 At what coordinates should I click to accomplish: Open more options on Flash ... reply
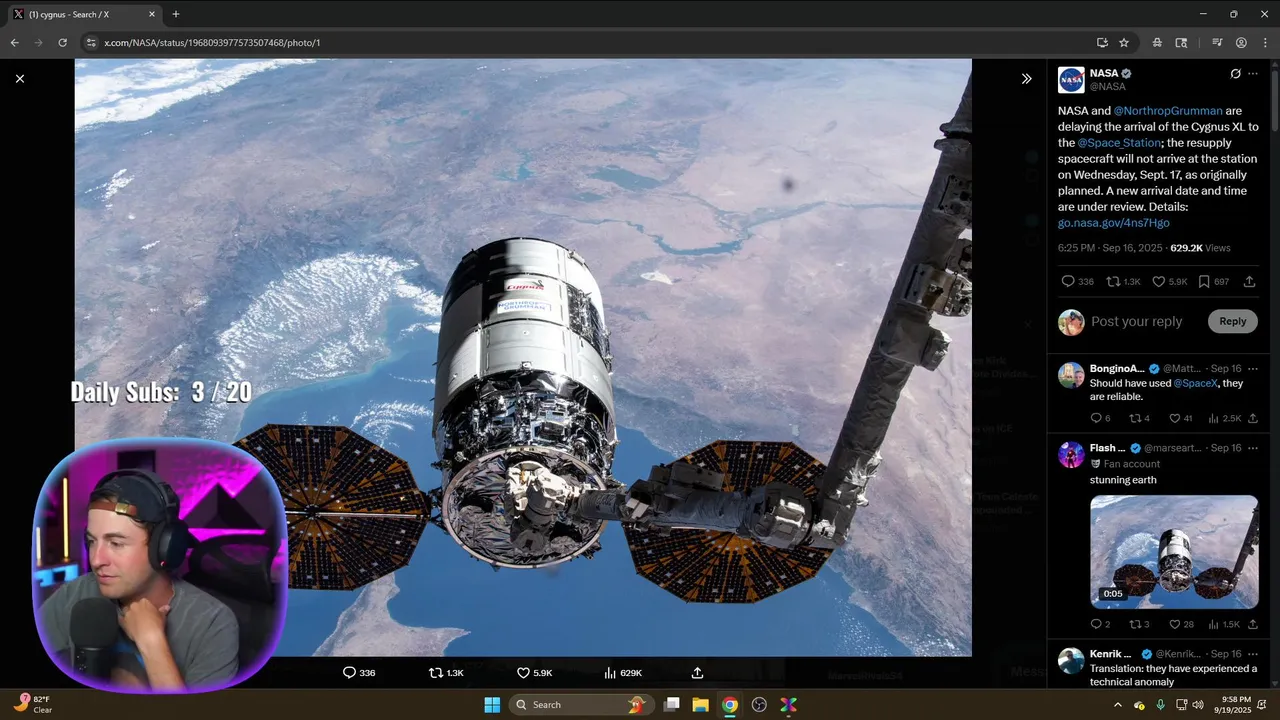coord(1253,448)
